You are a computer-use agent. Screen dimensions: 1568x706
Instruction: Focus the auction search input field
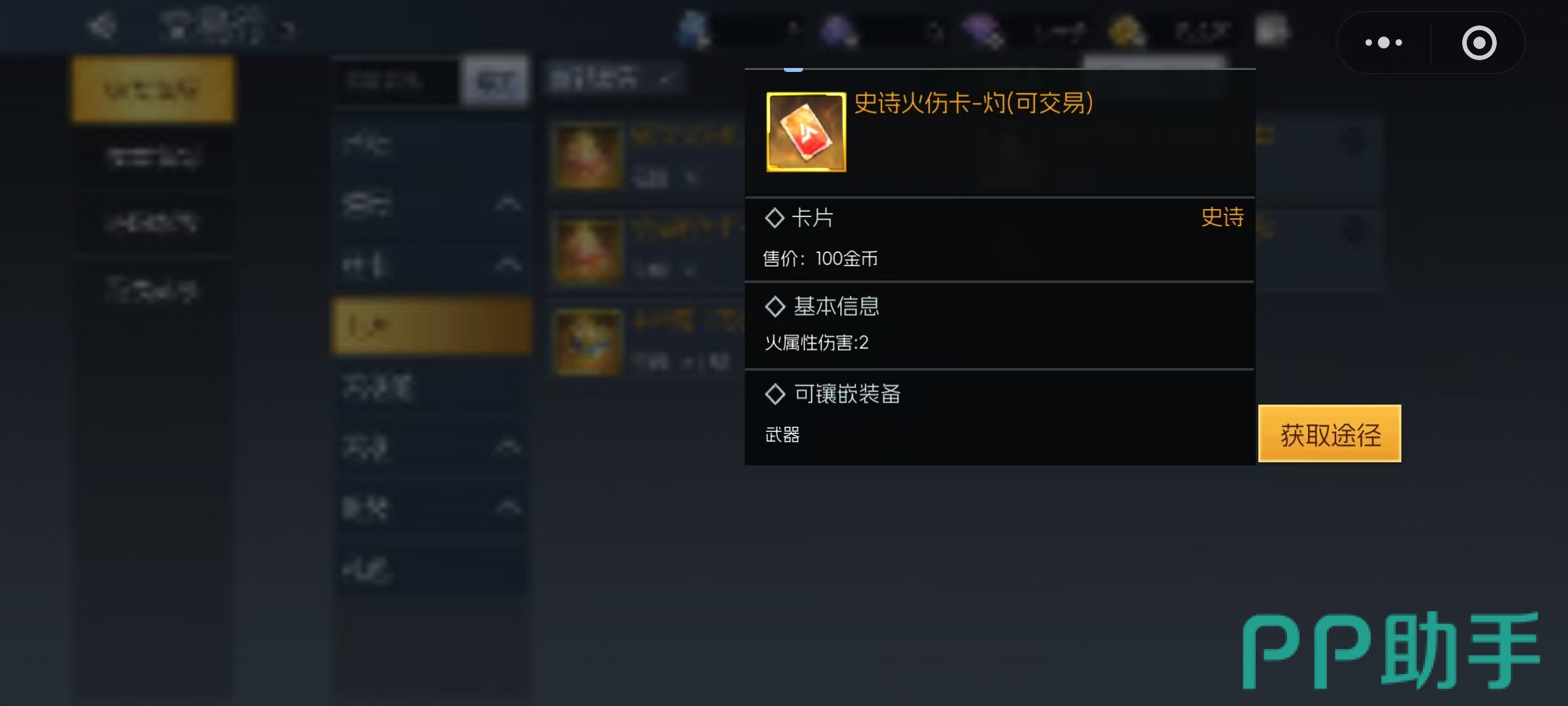397,81
